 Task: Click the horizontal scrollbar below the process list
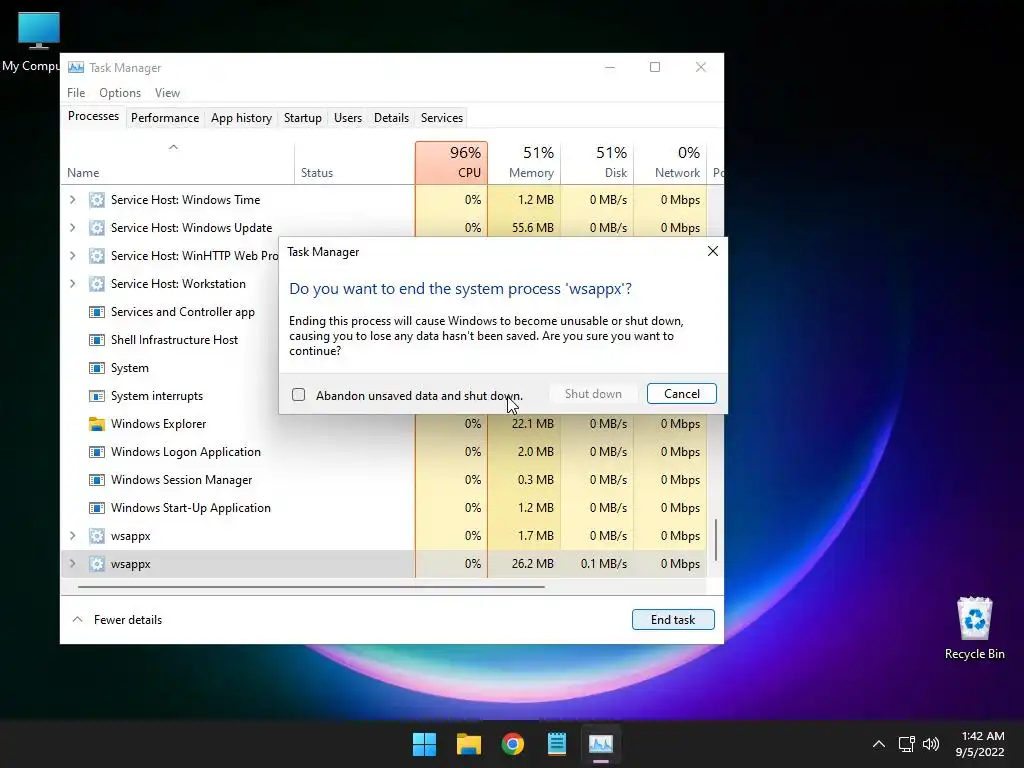pos(311,587)
